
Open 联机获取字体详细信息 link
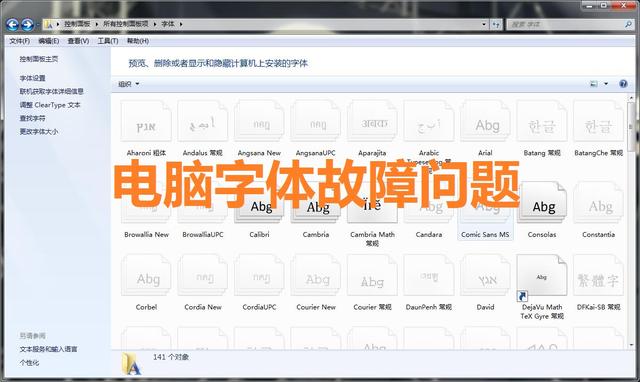click(x=51, y=91)
